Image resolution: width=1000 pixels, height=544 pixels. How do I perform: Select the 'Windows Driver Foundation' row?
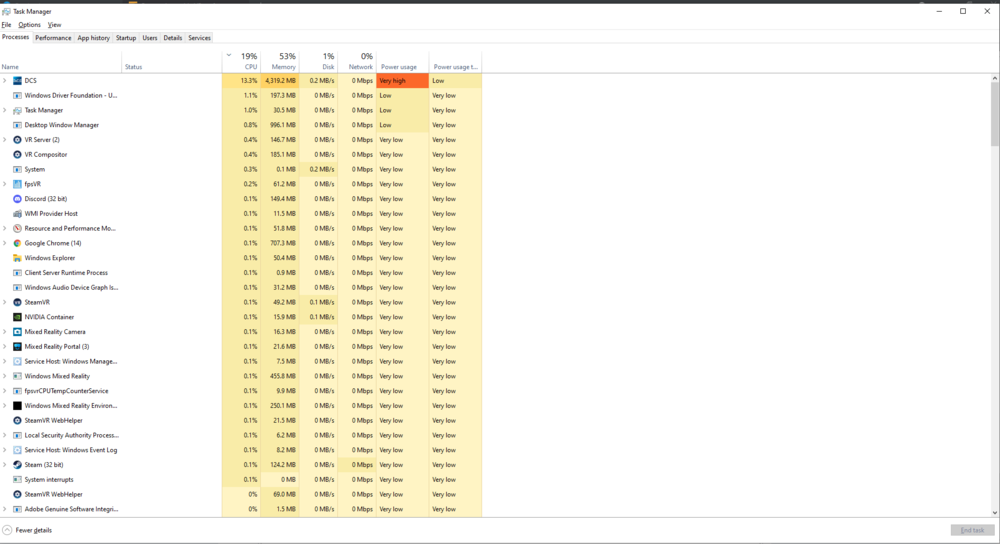(x=240, y=96)
